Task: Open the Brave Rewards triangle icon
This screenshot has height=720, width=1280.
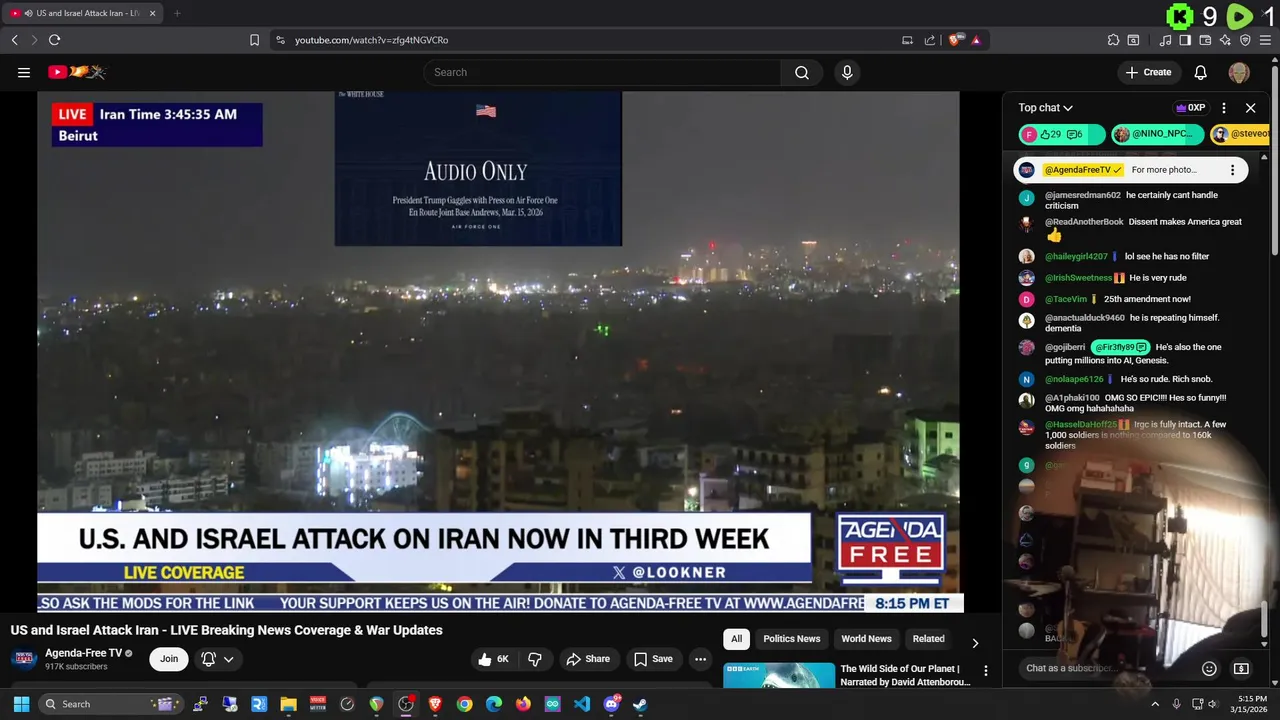Action: click(976, 40)
